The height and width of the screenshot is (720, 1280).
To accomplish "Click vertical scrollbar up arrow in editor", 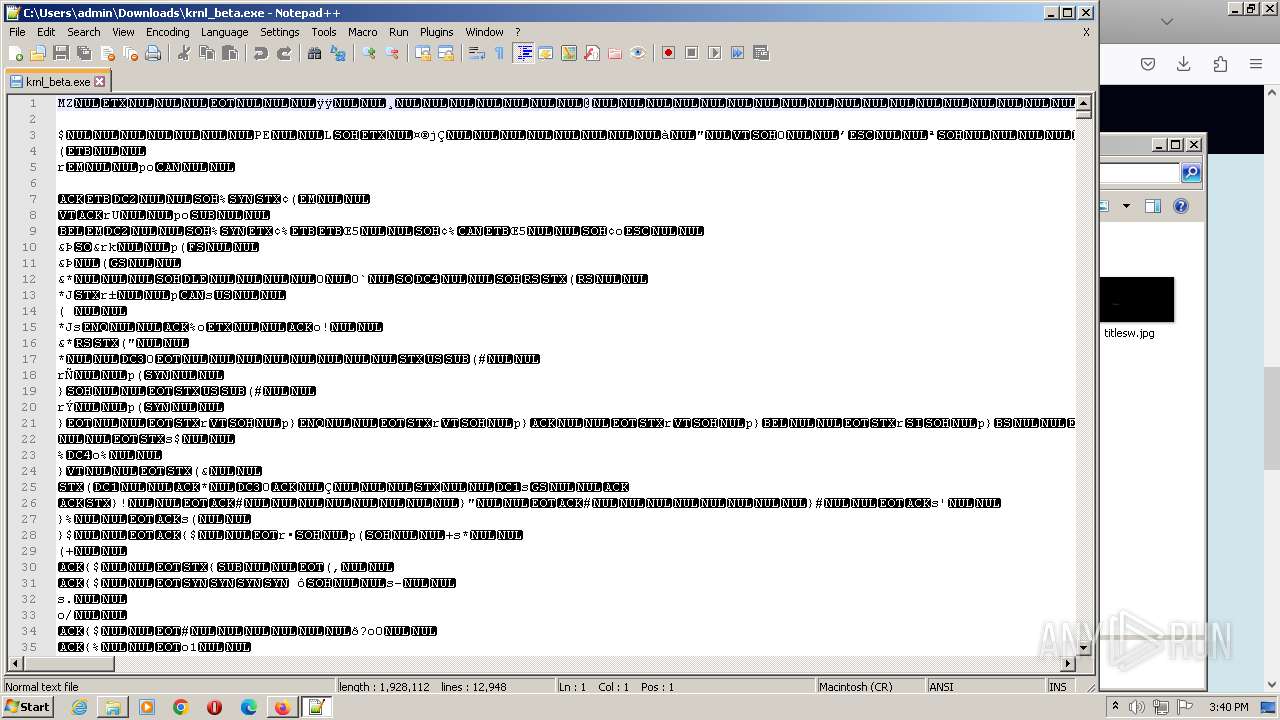I will click(x=1083, y=103).
